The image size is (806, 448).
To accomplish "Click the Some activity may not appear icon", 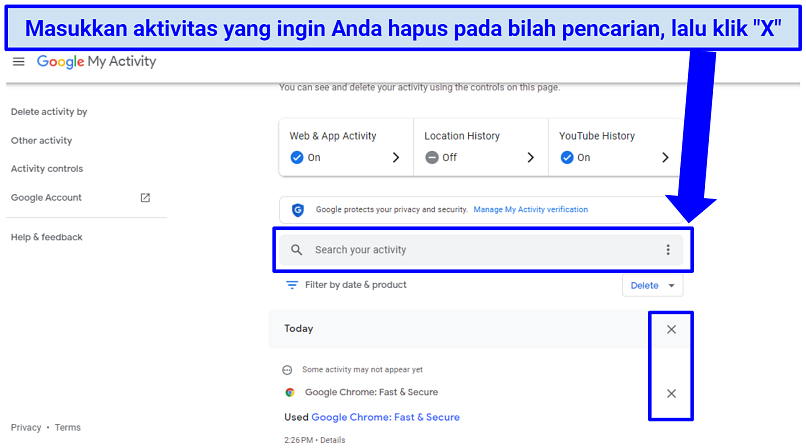I will click(287, 370).
